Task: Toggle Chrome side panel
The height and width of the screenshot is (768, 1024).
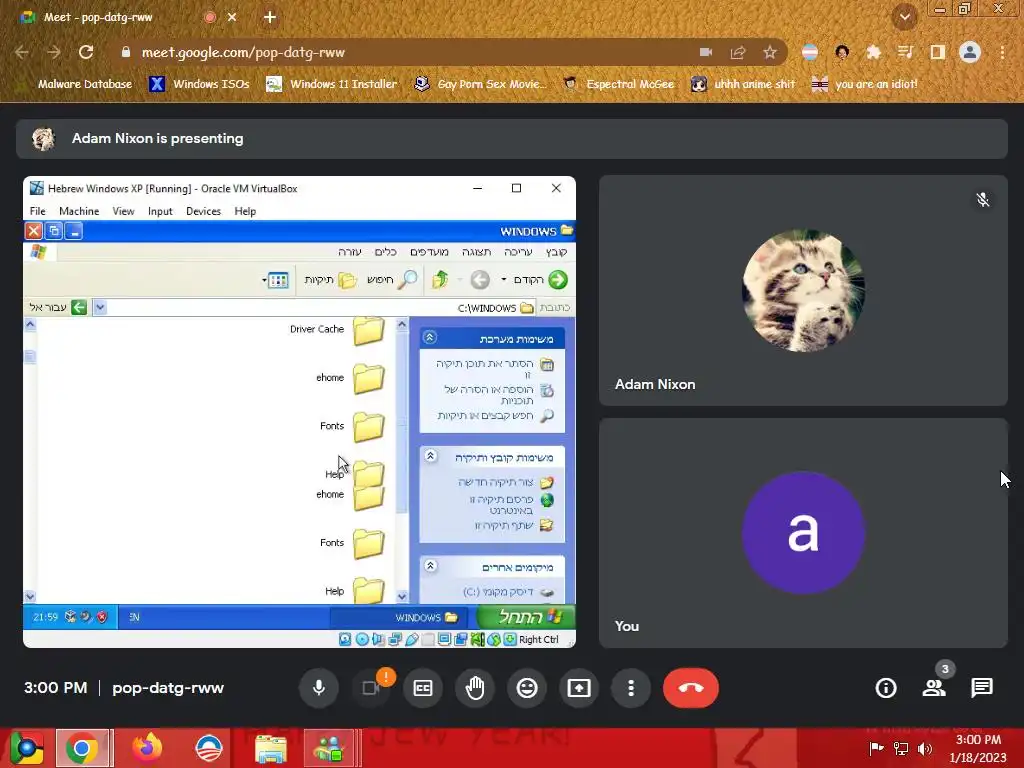Action: pyautogui.click(x=938, y=52)
